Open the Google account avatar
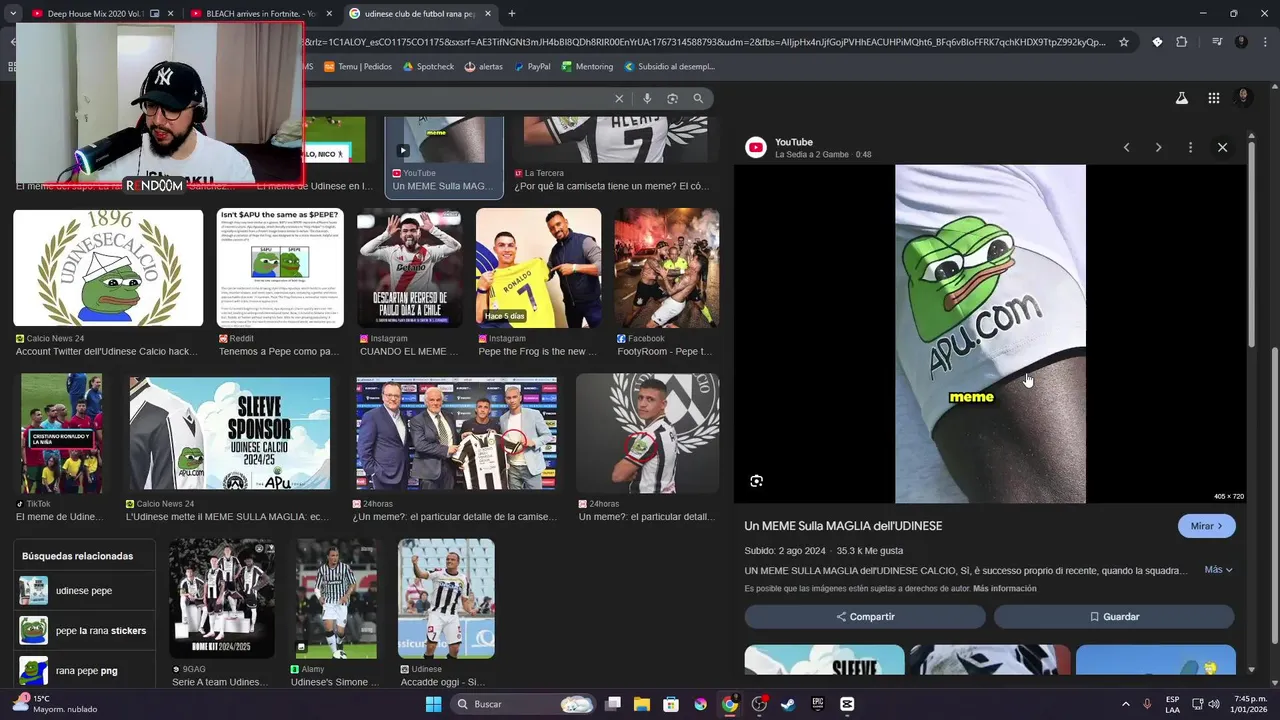Screen dimensions: 1280x720 [x=1243, y=97]
